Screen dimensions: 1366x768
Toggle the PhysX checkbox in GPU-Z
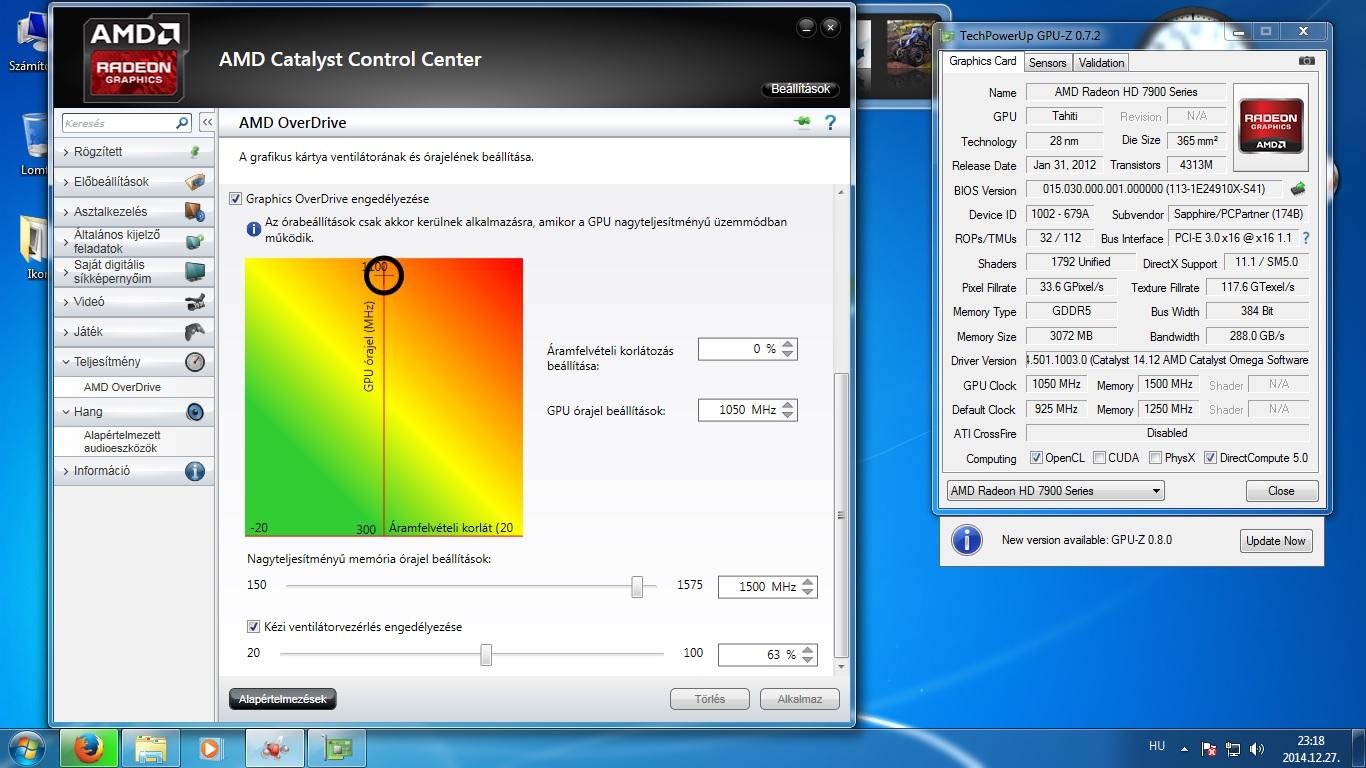point(1155,458)
